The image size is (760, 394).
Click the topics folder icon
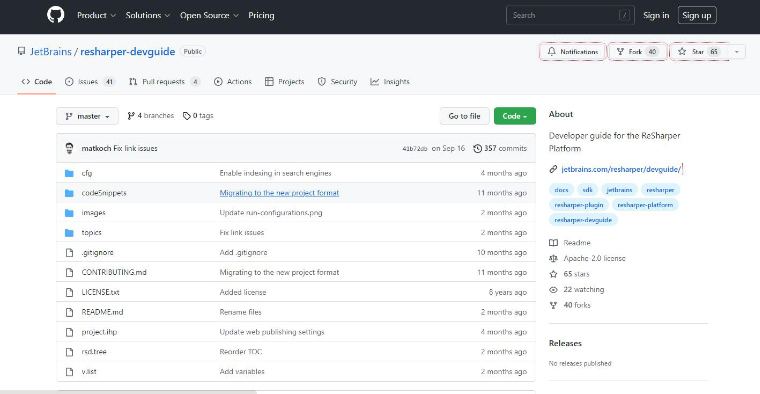(69, 233)
